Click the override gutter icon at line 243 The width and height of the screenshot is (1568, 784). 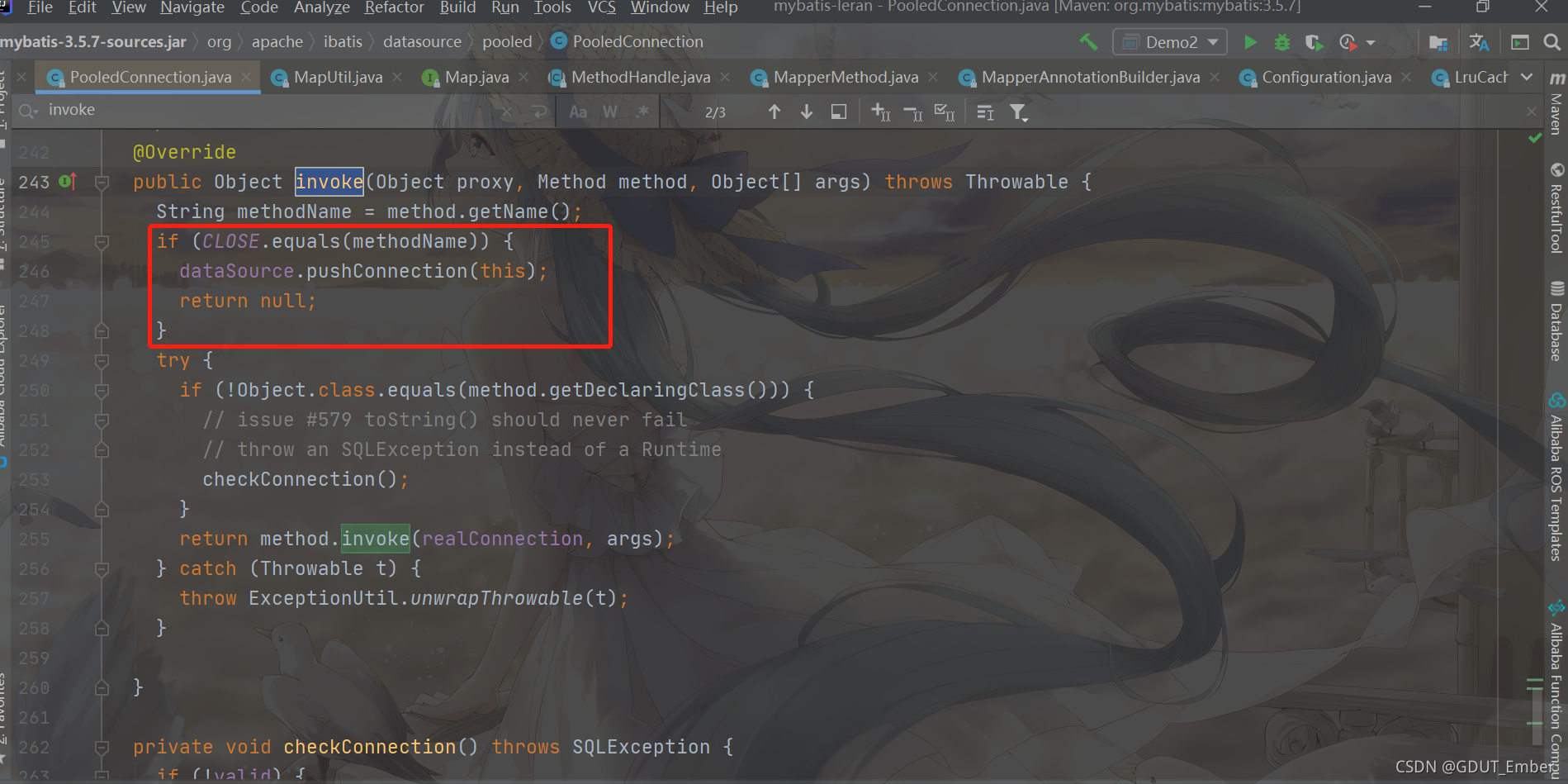69,181
